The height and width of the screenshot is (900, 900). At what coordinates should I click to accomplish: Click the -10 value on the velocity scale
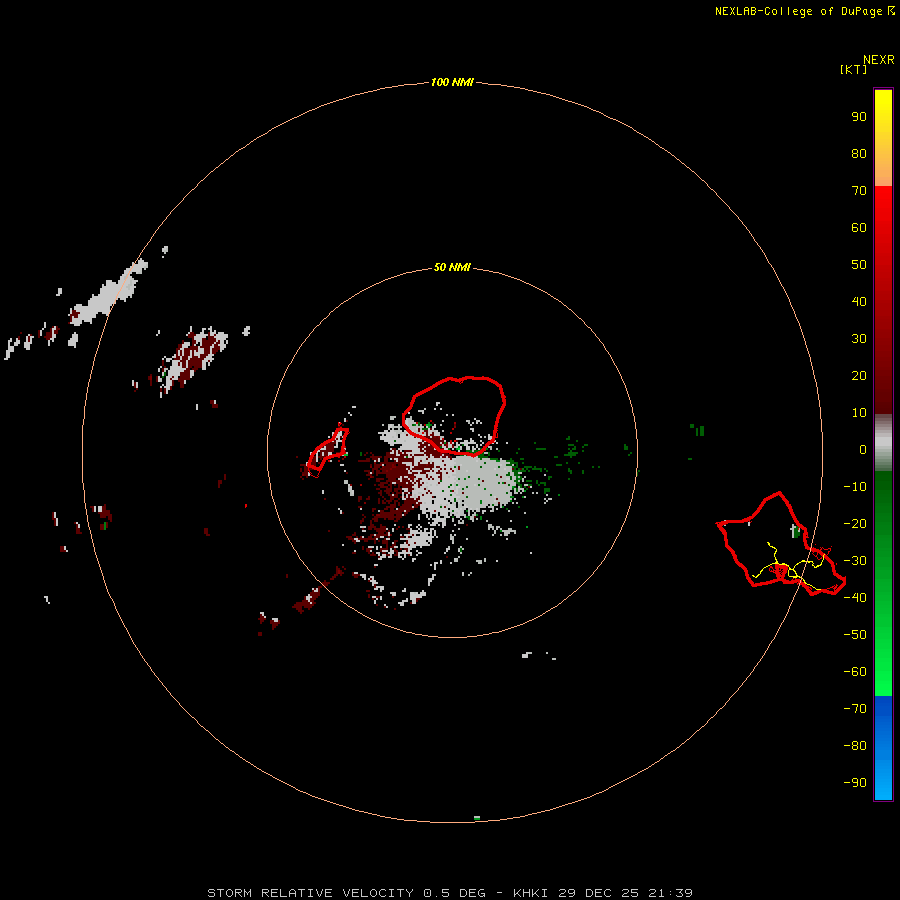855,487
